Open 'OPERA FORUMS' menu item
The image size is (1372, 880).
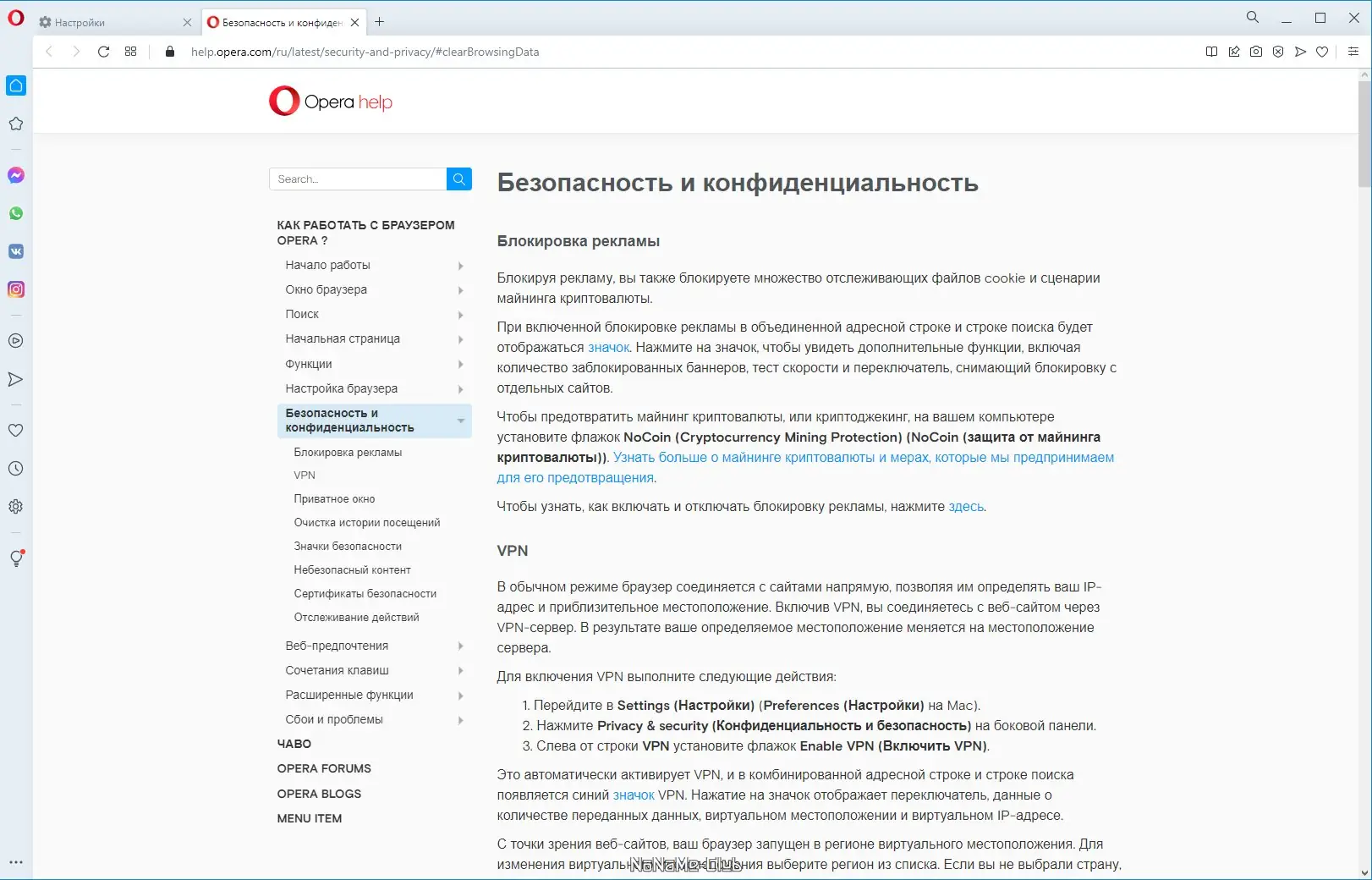(x=324, y=768)
